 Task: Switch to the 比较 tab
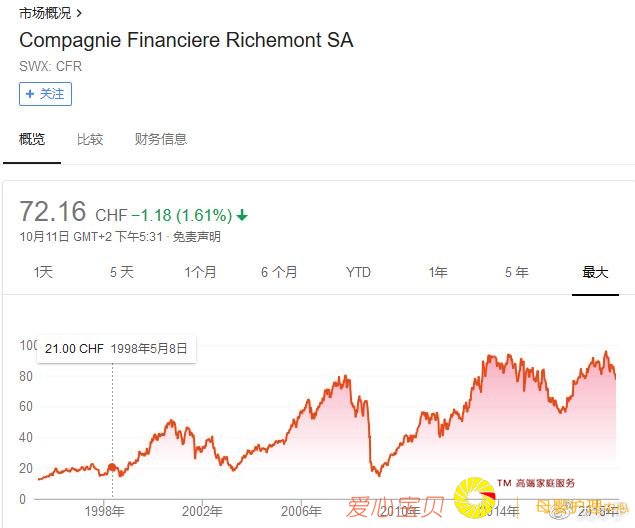90,139
